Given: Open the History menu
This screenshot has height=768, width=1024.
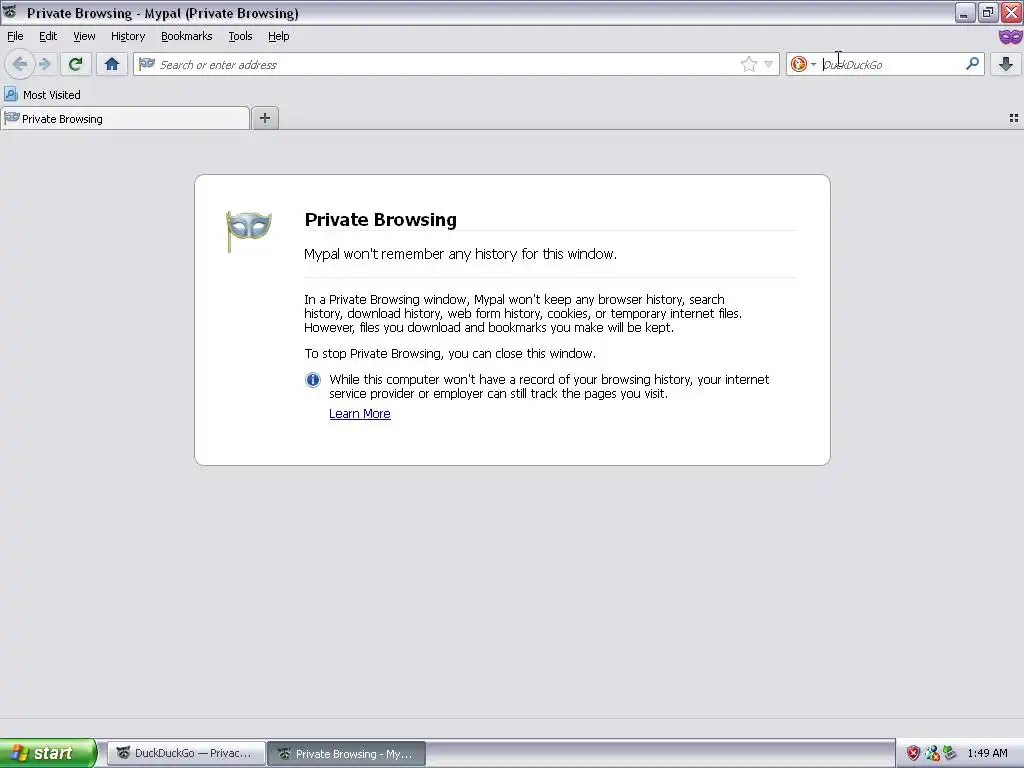Looking at the screenshot, I should 128,37.
